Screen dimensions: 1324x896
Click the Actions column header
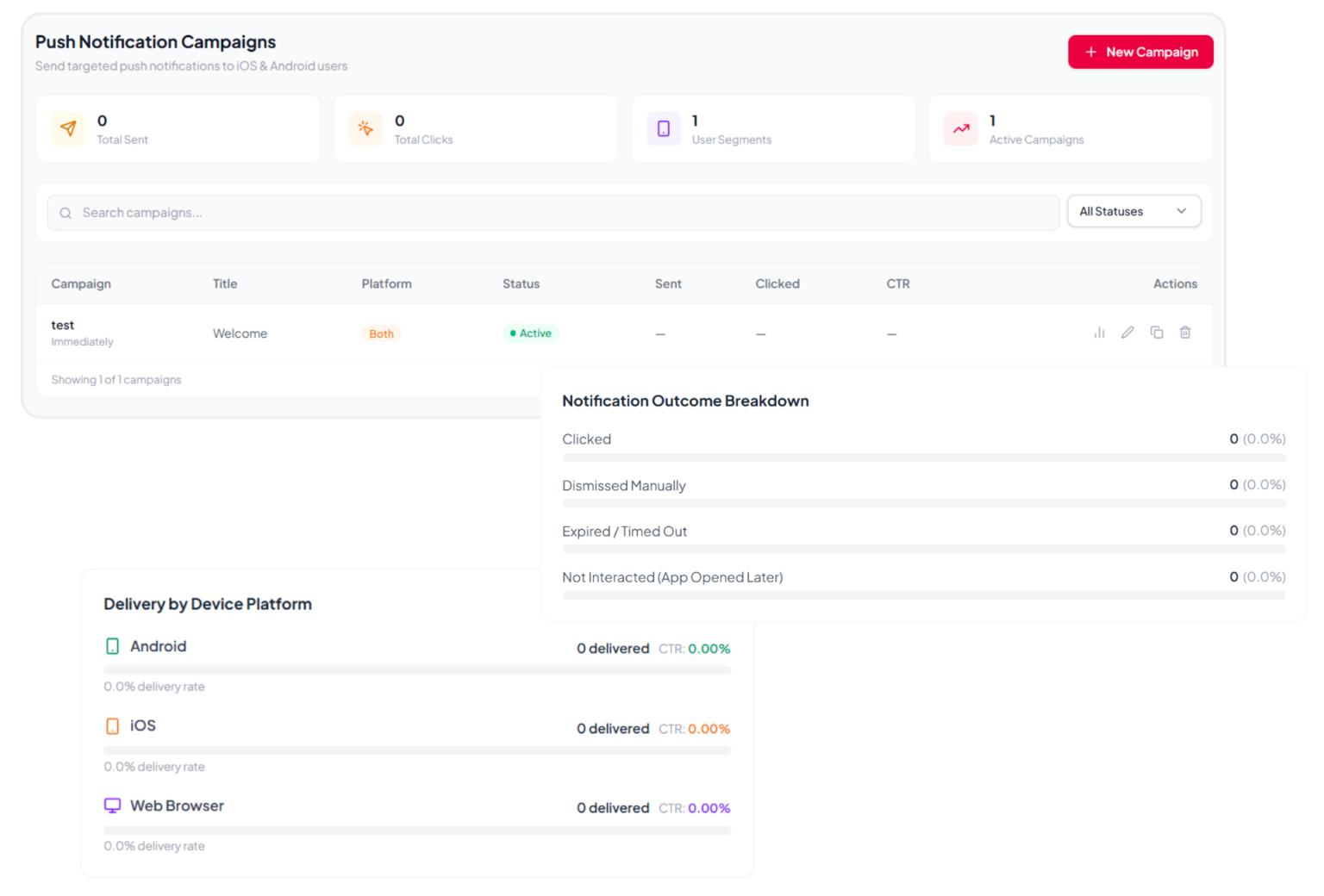(1176, 283)
